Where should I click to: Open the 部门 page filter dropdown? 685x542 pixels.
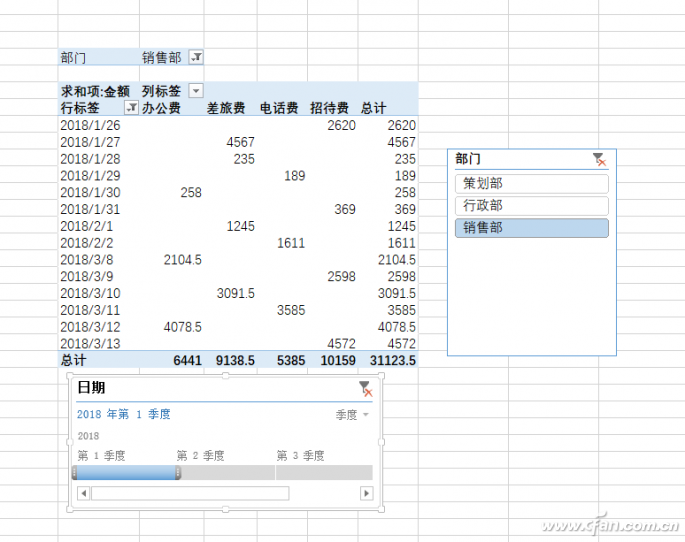[x=196, y=57]
